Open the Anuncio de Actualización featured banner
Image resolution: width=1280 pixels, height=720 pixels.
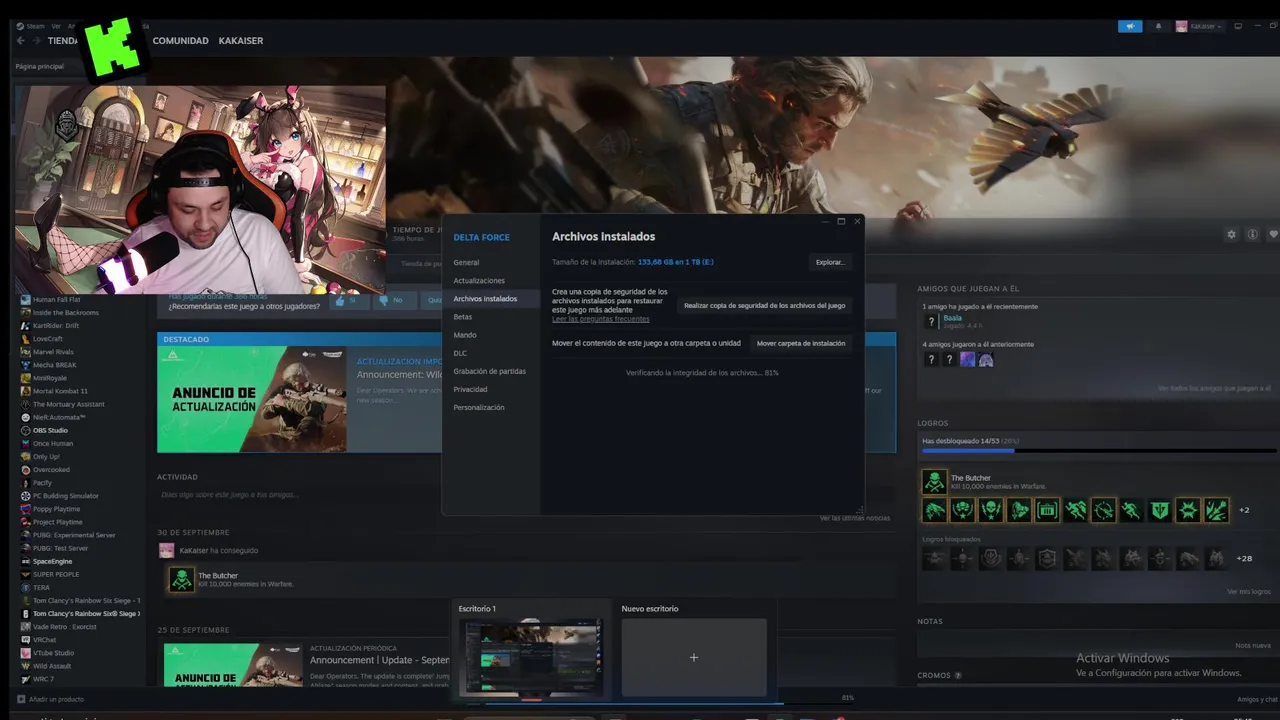[252, 399]
